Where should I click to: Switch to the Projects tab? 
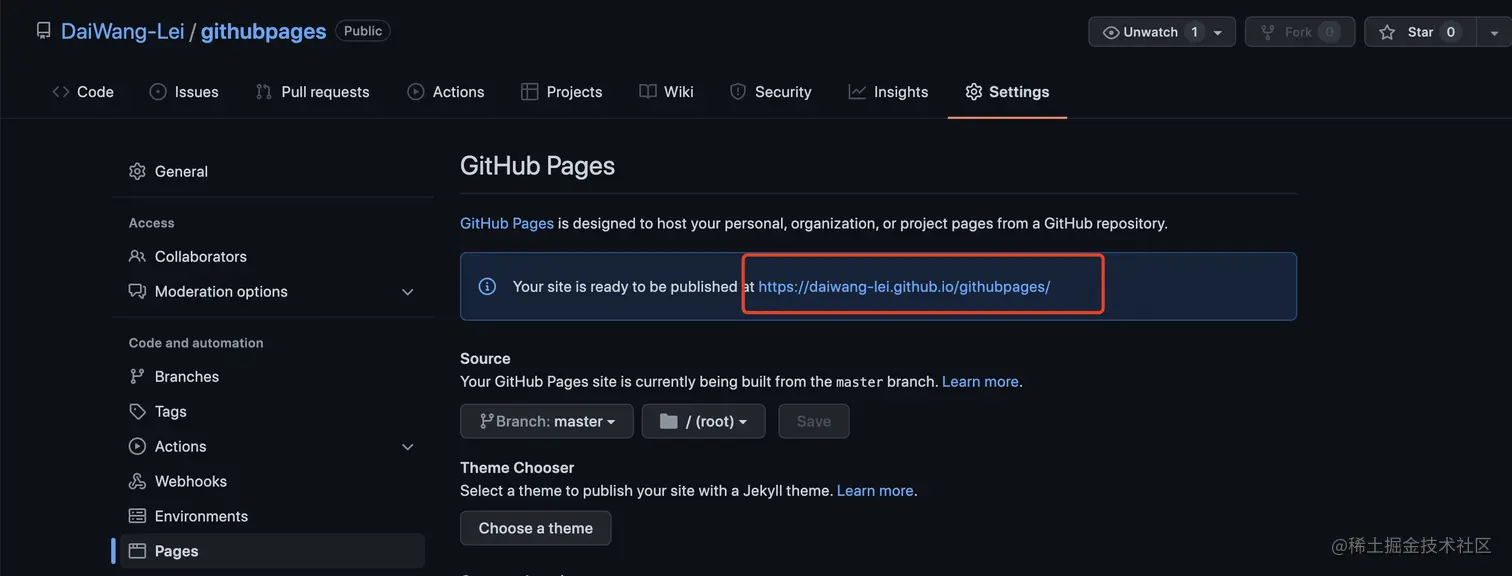562,92
